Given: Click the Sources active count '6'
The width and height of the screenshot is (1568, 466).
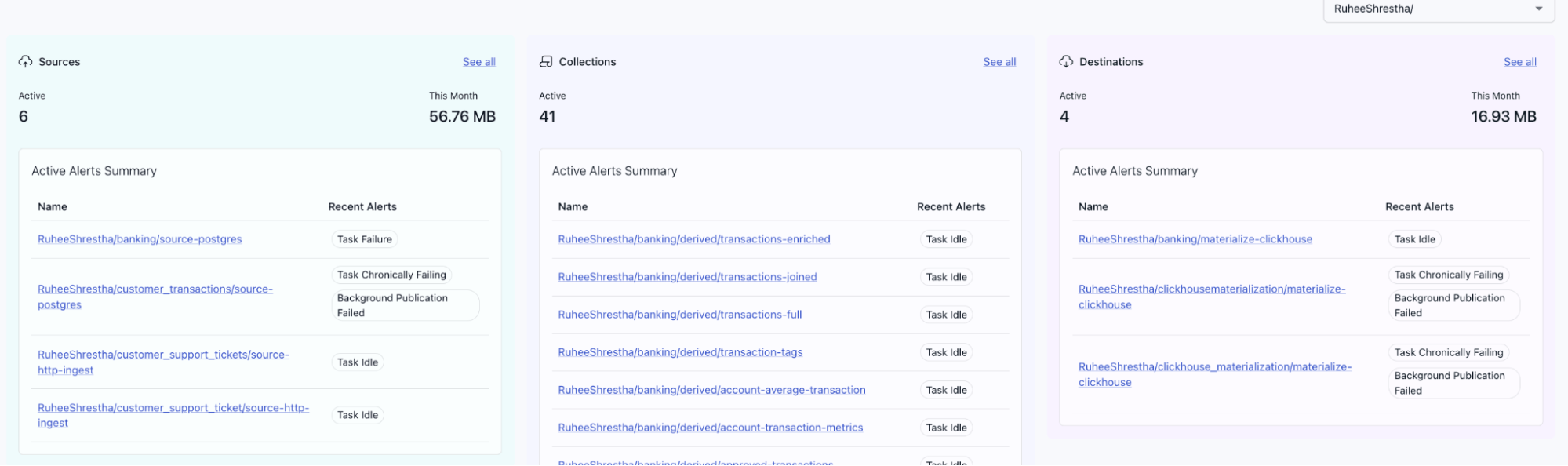Looking at the screenshot, I should pyautogui.click(x=24, y=116).
